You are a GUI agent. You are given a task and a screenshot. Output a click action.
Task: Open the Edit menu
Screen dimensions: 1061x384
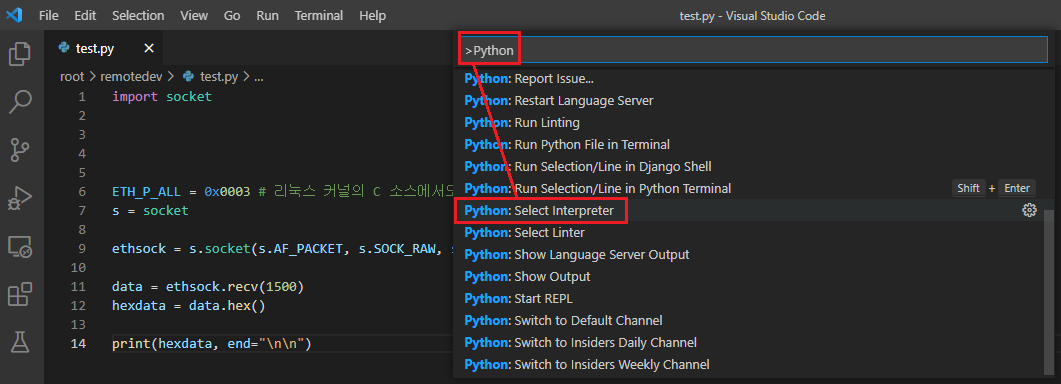pyautogui.click(x=85, y=15)
